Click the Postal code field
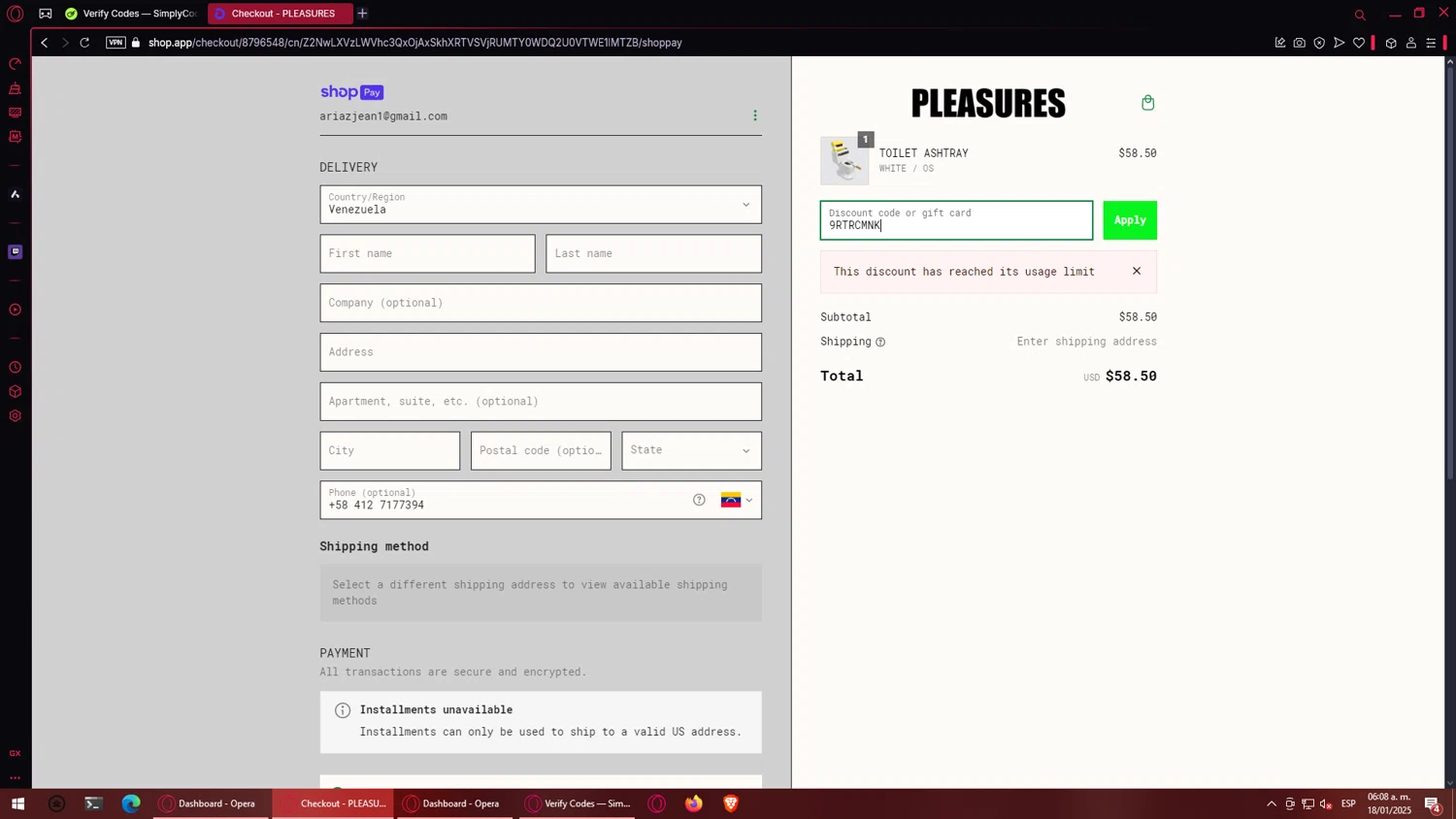The width and height of the screenshot is (1456, 819). click(x=541, y=450)
